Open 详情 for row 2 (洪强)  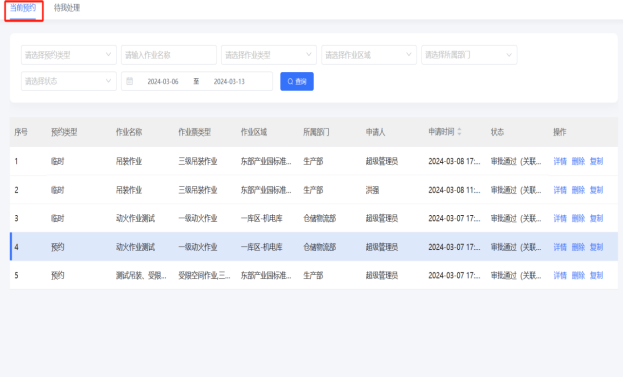click(x=560, y=190)
